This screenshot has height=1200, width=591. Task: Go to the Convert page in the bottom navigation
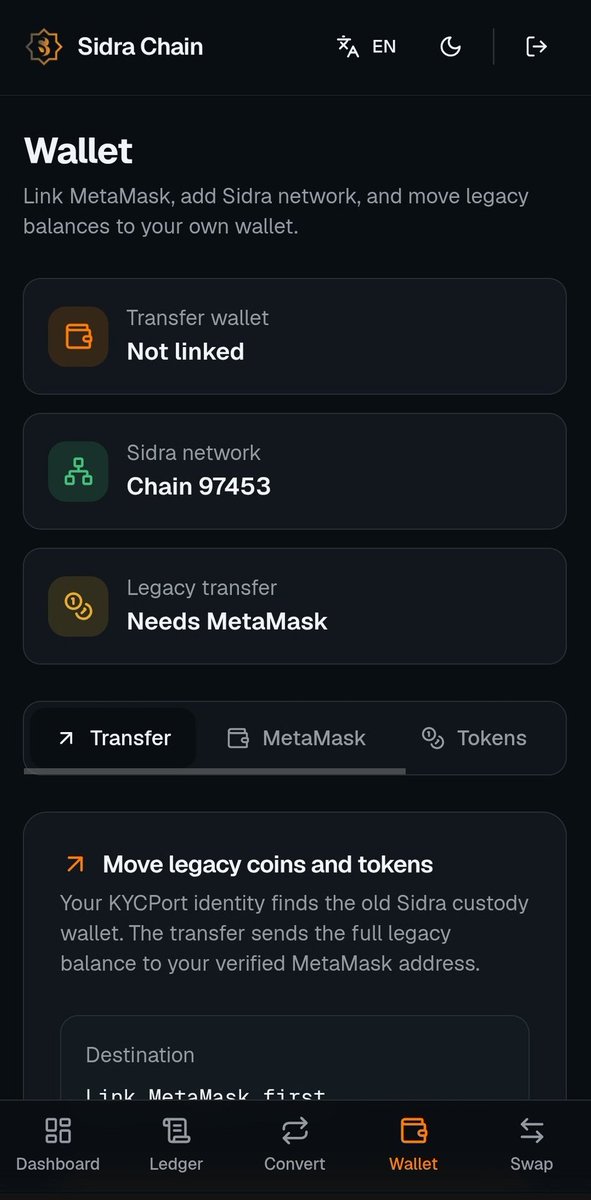(x=295, y=1145)
